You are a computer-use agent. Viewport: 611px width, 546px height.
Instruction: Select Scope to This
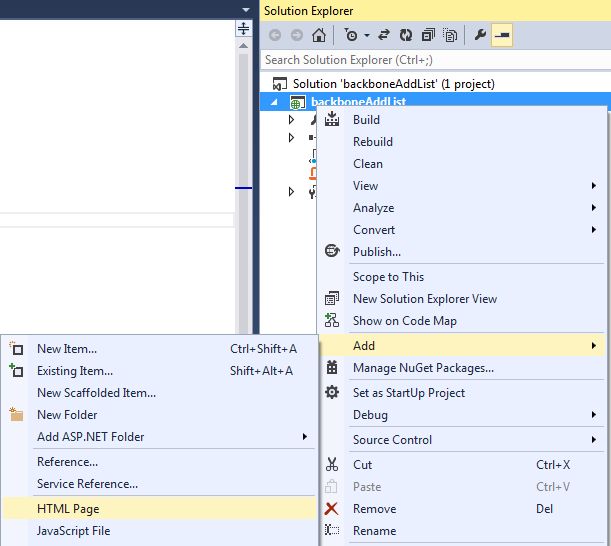[x=461, y=277]
